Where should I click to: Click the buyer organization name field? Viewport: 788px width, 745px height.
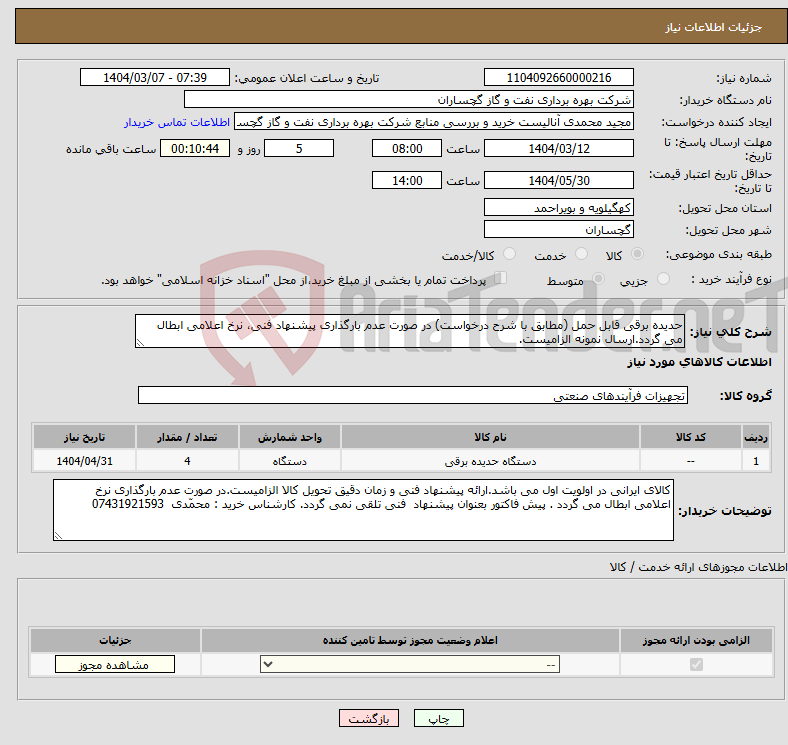(409, 100)
